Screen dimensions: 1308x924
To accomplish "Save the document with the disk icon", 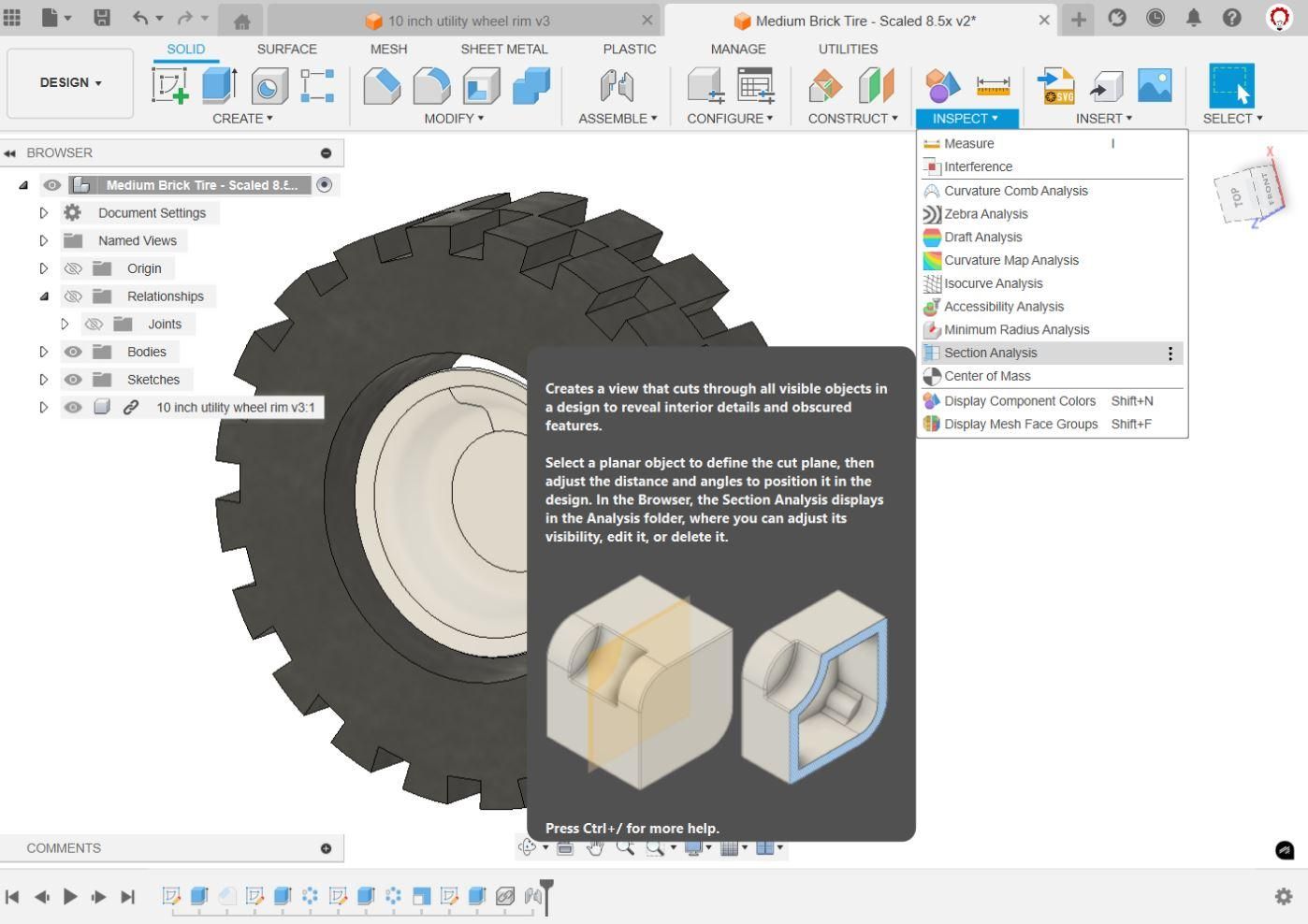I will [x=102, y=18].
